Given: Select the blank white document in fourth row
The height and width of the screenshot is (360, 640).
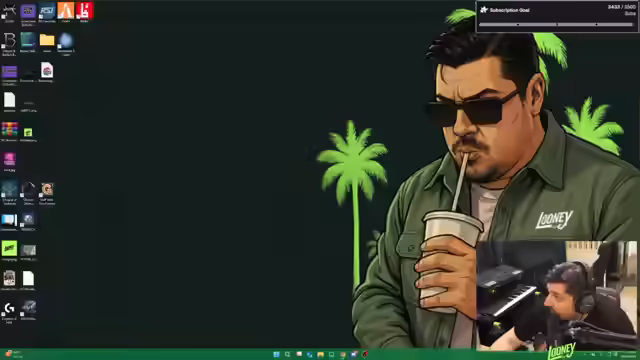Looking at the screenshot, I should tap(9, 100).
